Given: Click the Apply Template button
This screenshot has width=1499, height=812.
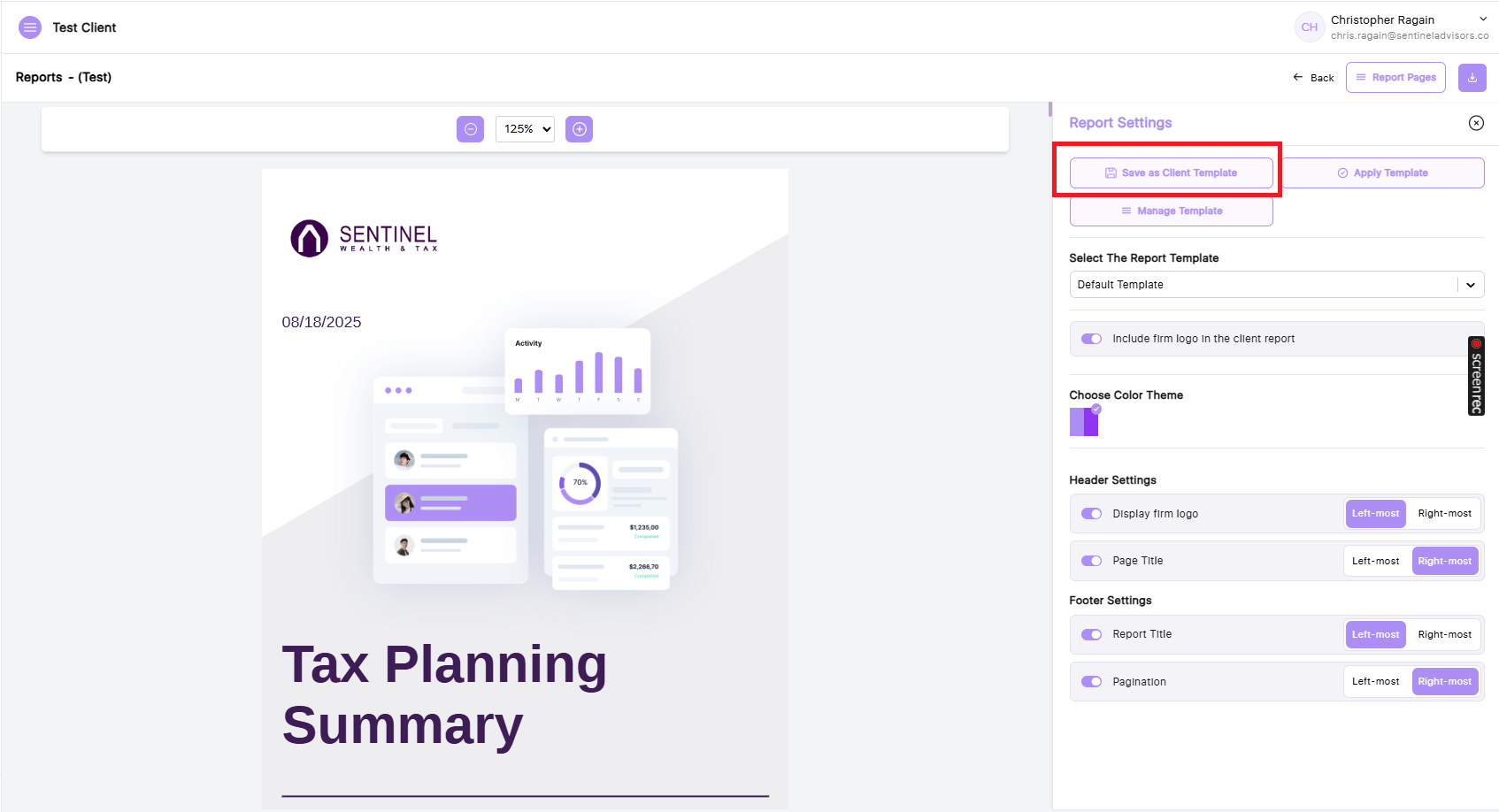Looking at the screenshot, I should (1382, 173).
